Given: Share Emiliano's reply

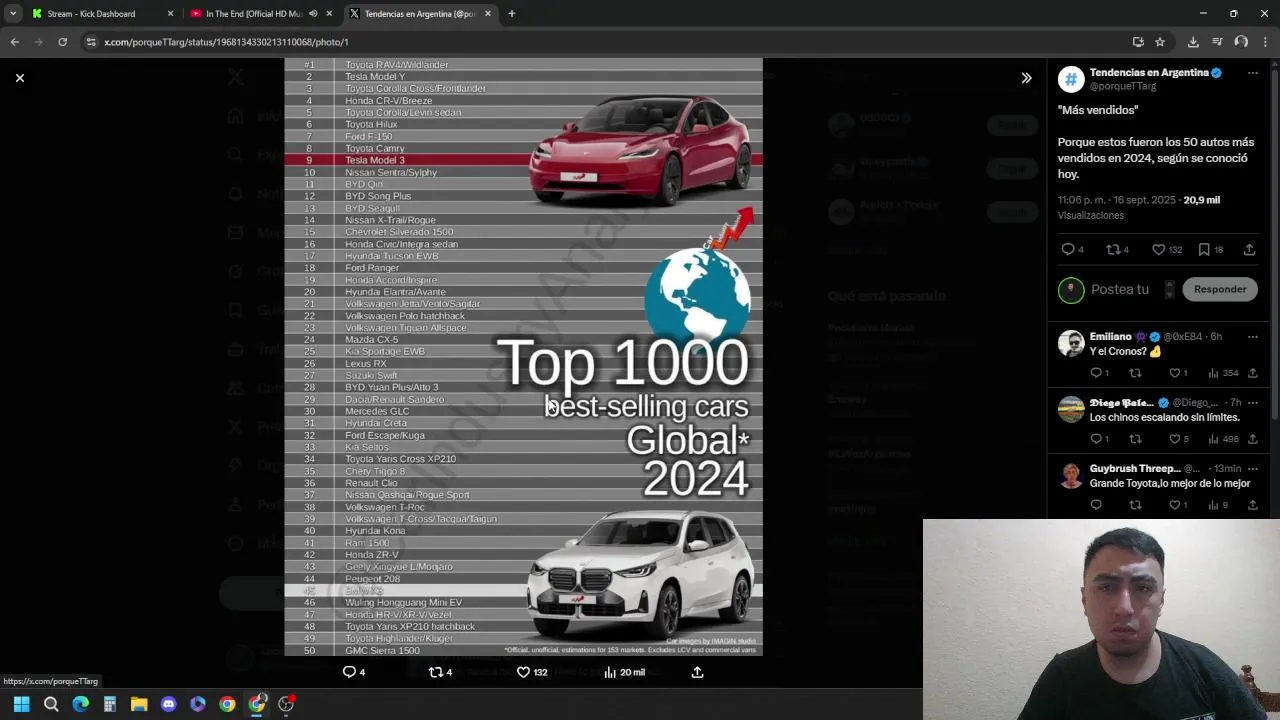Looking at the screenshot, I should (x=1252, y=373).
